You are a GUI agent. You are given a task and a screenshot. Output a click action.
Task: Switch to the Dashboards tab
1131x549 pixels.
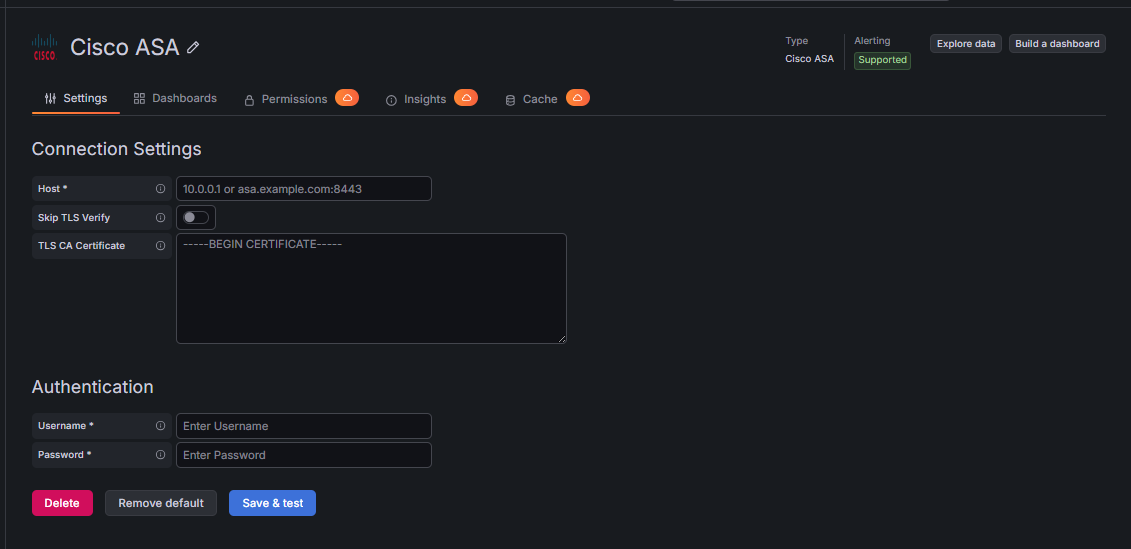click(x=175, y=98)
